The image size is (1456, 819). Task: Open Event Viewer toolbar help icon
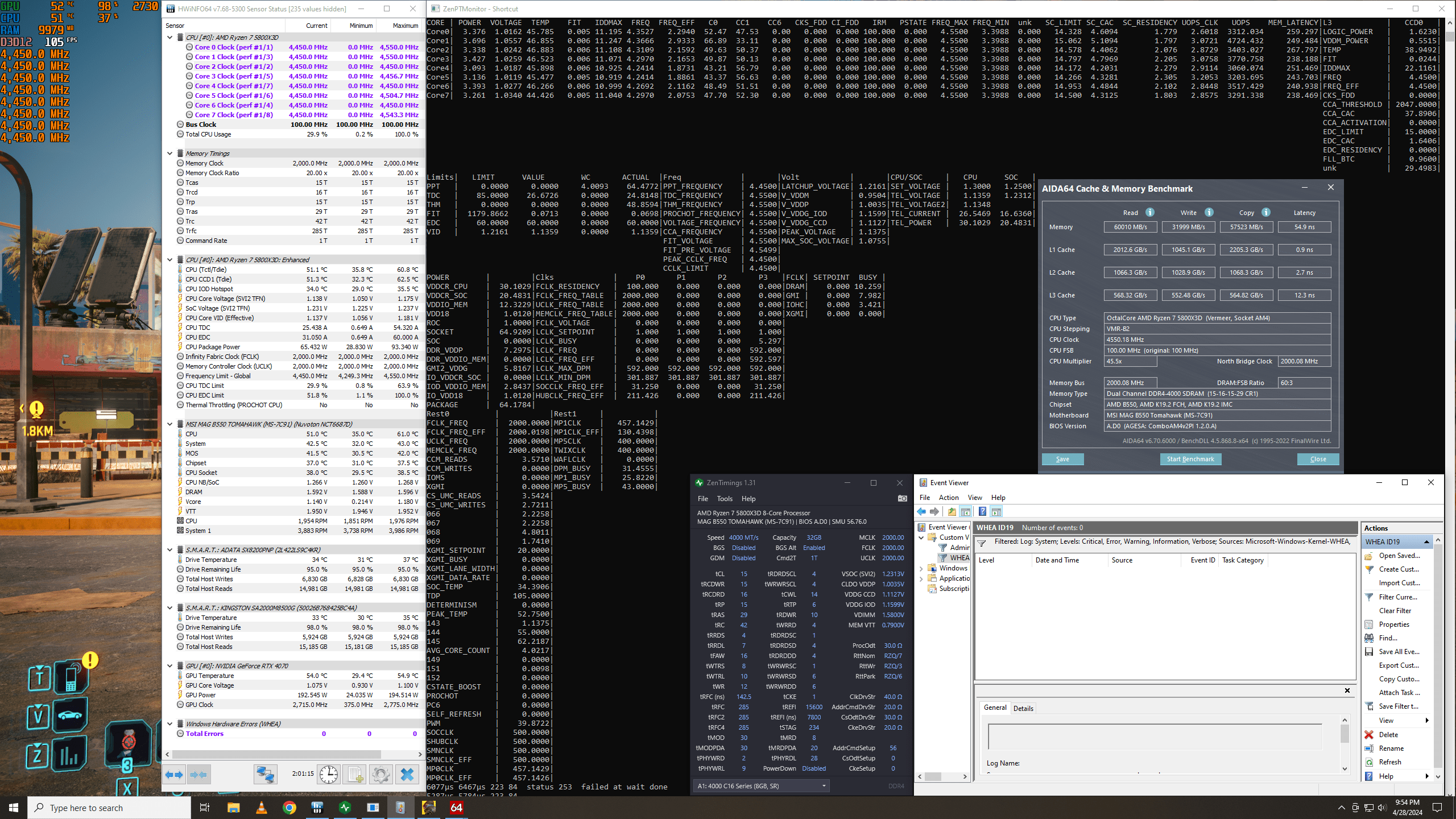982,512
